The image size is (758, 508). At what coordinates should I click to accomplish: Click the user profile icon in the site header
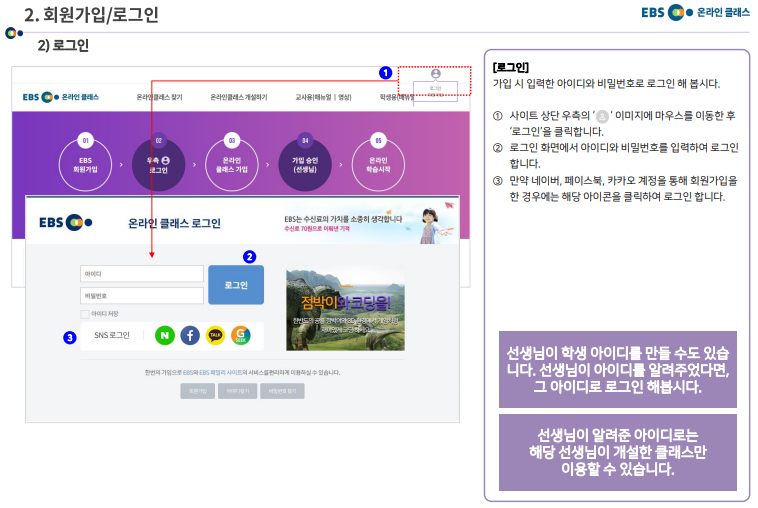tap(436, 73)
